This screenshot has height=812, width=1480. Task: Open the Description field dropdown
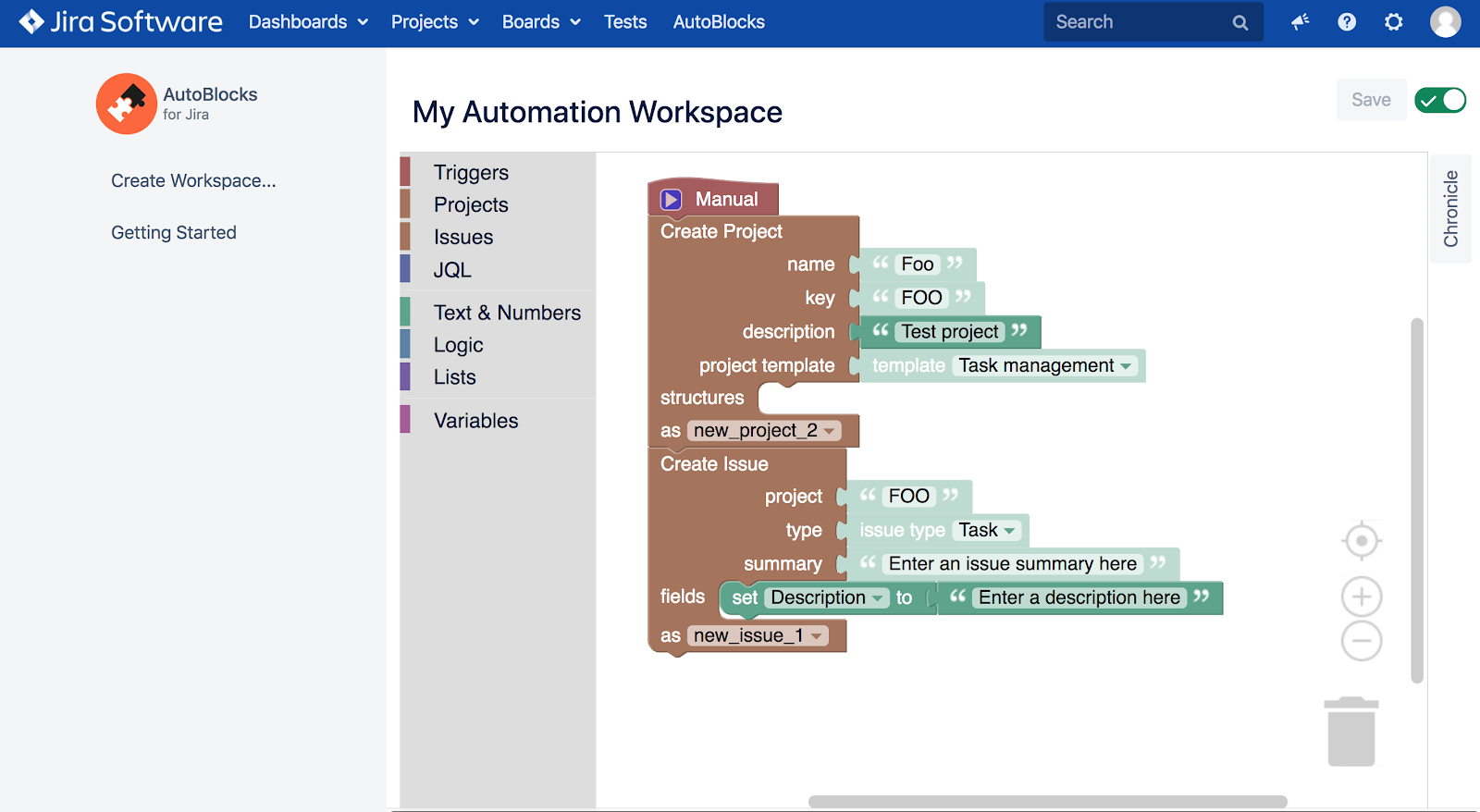click(827, 597)
